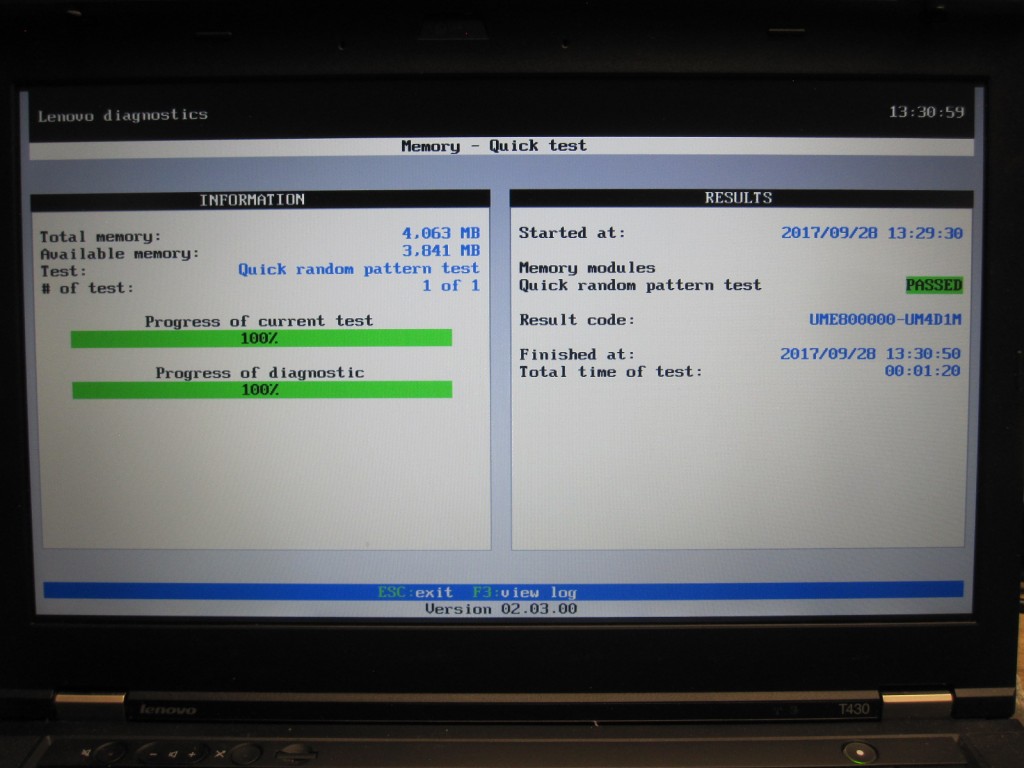The width and height of the screenshot is (1024, 768).
Task: Click the 'Memory modules' label
Action: pyautogui.click(x=587, y=268)
